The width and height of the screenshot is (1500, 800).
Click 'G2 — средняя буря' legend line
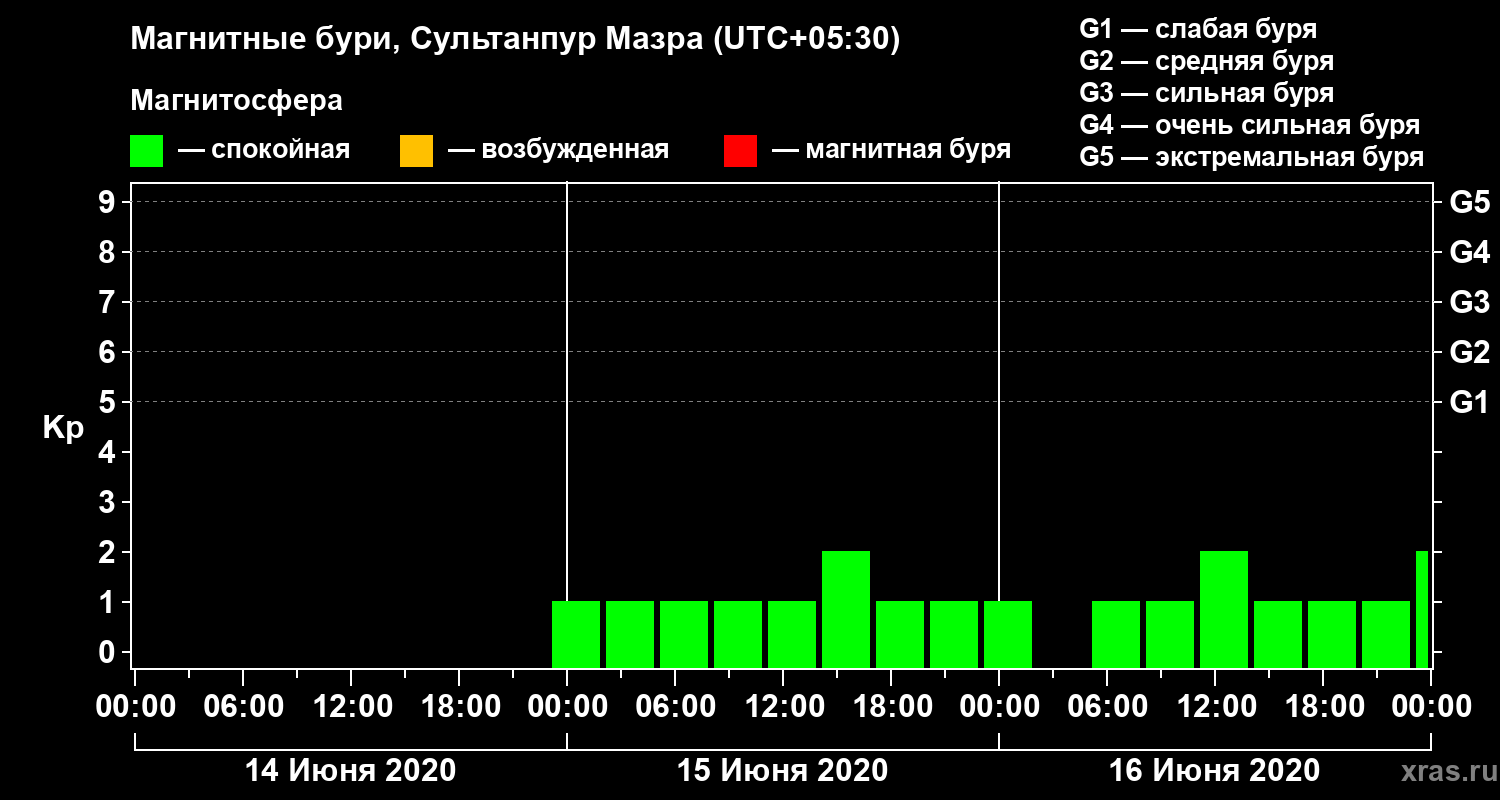tap(1206, 61)
